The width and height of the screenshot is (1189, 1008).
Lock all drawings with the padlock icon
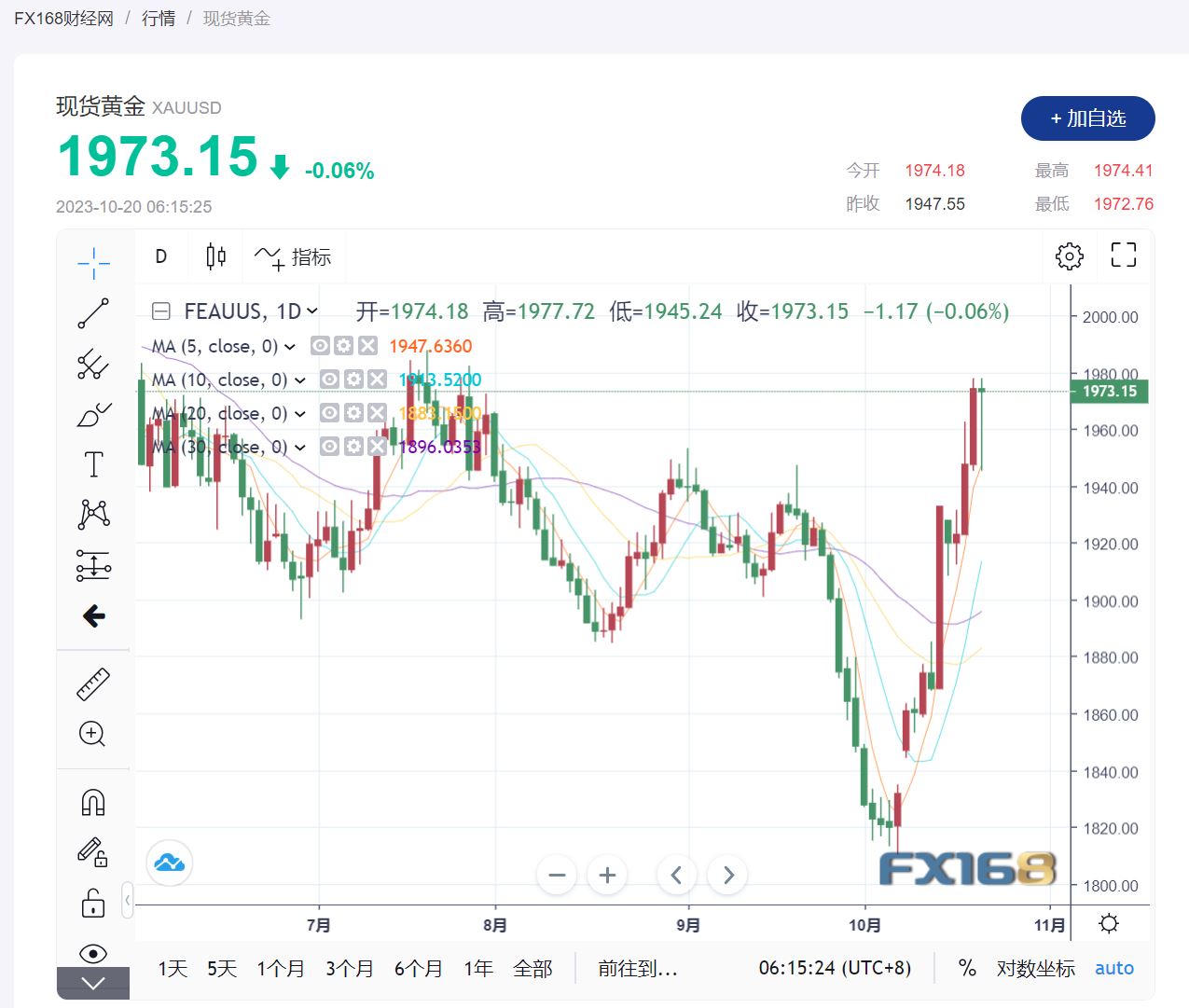pos(93,903)
